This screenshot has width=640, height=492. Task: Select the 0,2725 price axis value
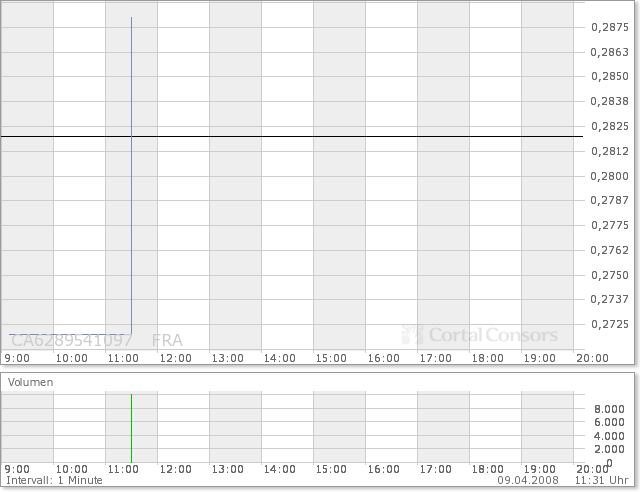(x=610, y=324)
